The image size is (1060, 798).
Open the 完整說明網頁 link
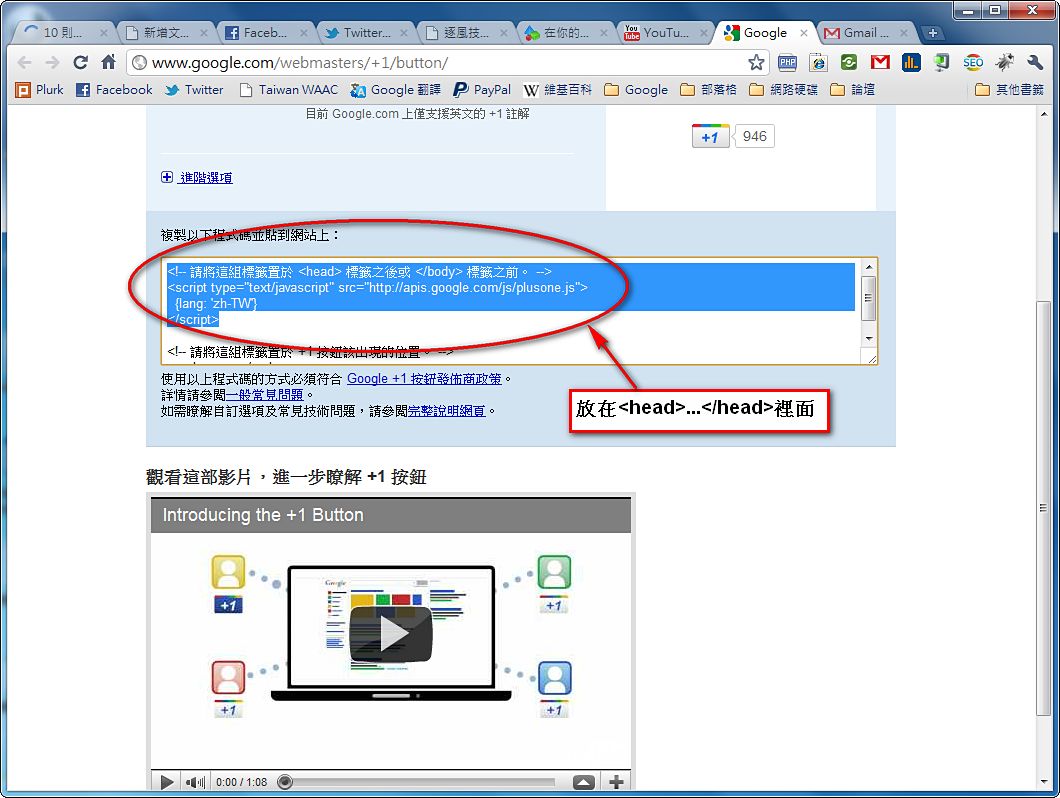click(x=447, y=411)
